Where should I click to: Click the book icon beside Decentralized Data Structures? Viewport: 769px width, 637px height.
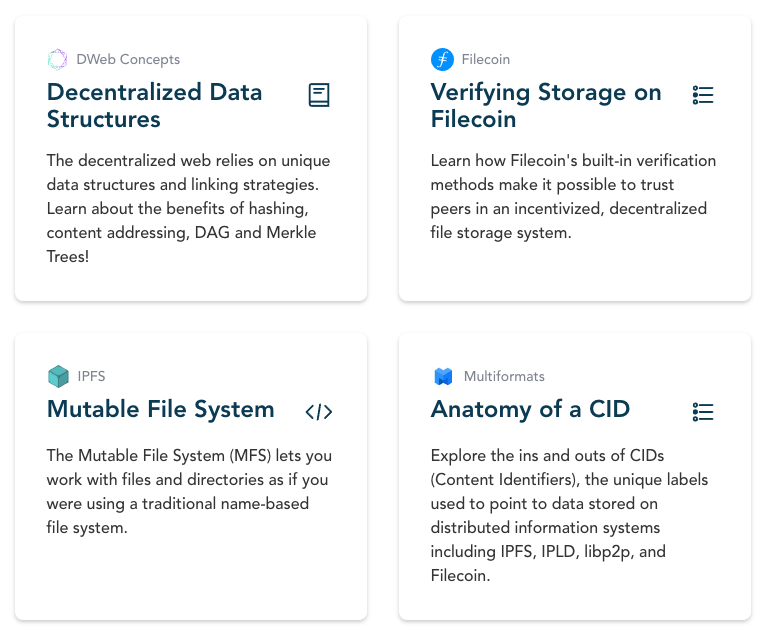click(319, 95)
